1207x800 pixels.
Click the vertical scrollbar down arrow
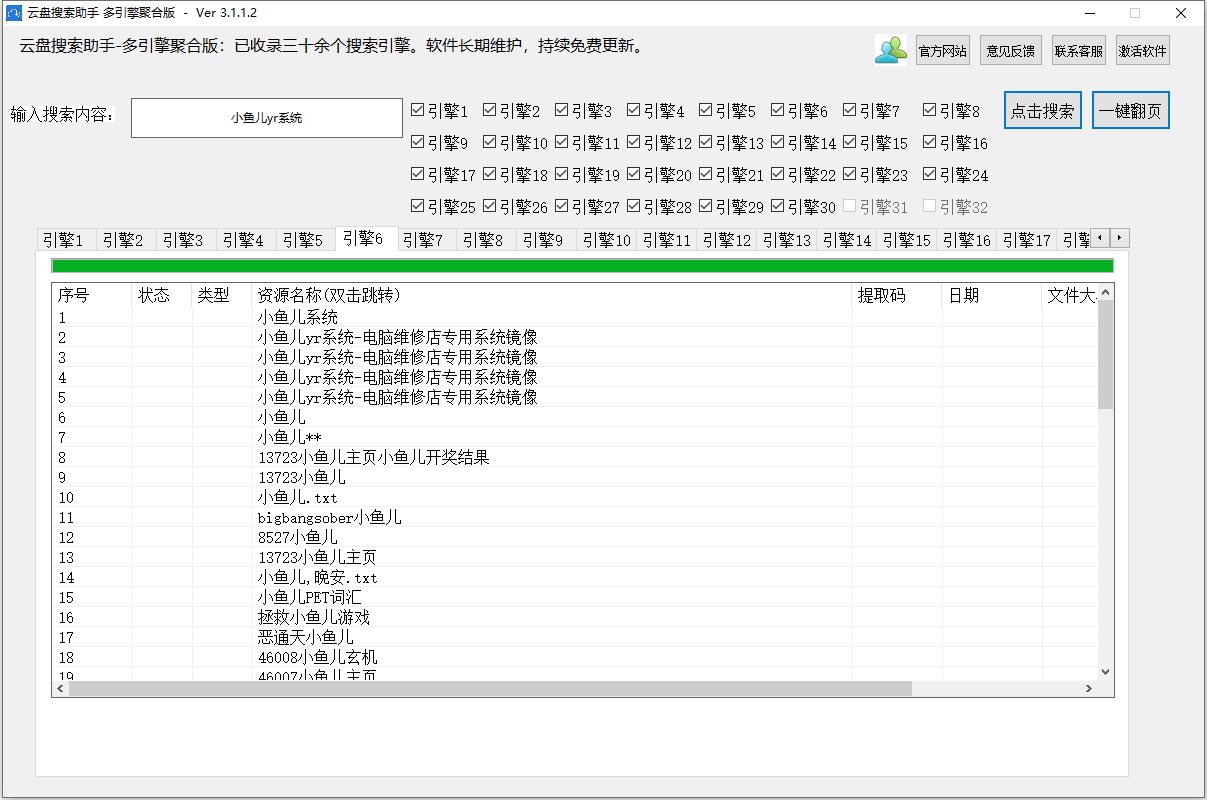(1105, 672)
